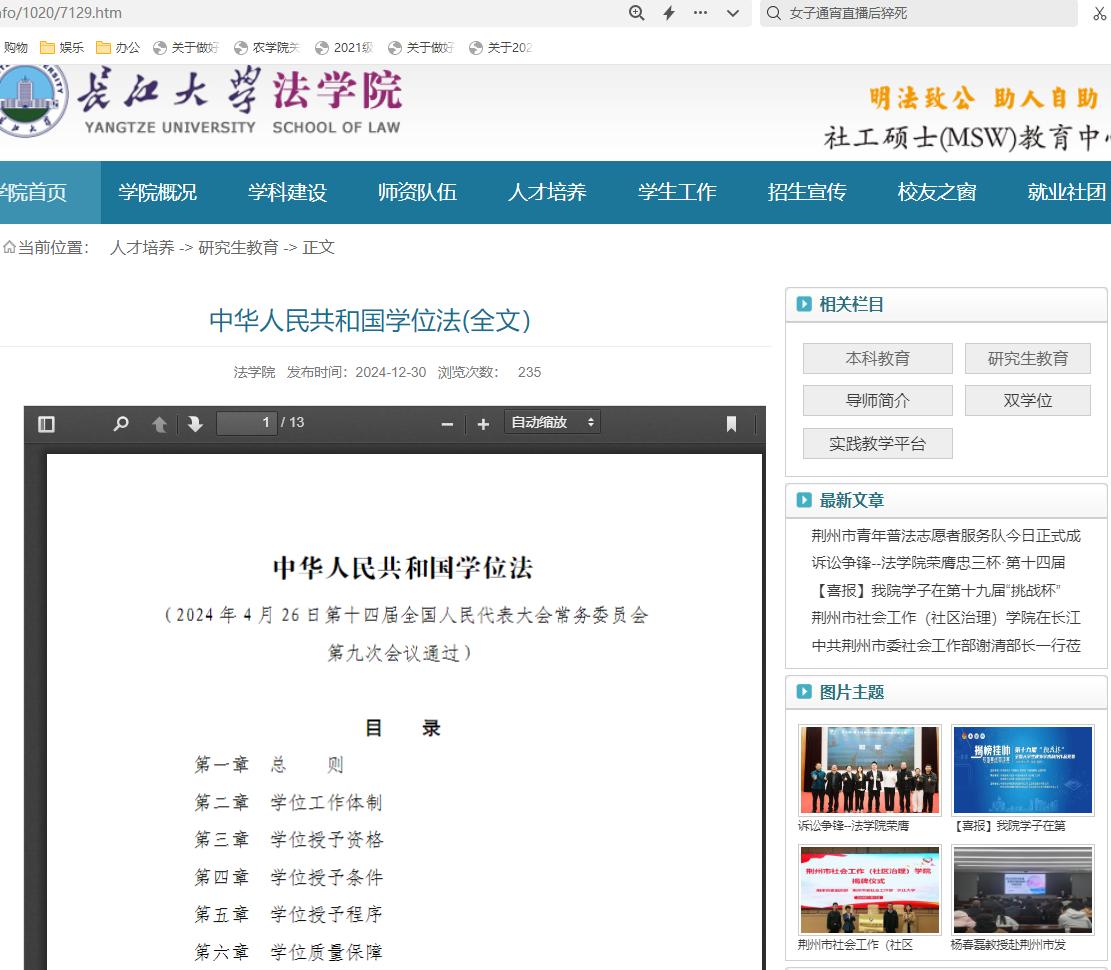Click the PDF bookmark icon
The height and width of the screenshot is (970, 1111).
(x=731, y=424)
